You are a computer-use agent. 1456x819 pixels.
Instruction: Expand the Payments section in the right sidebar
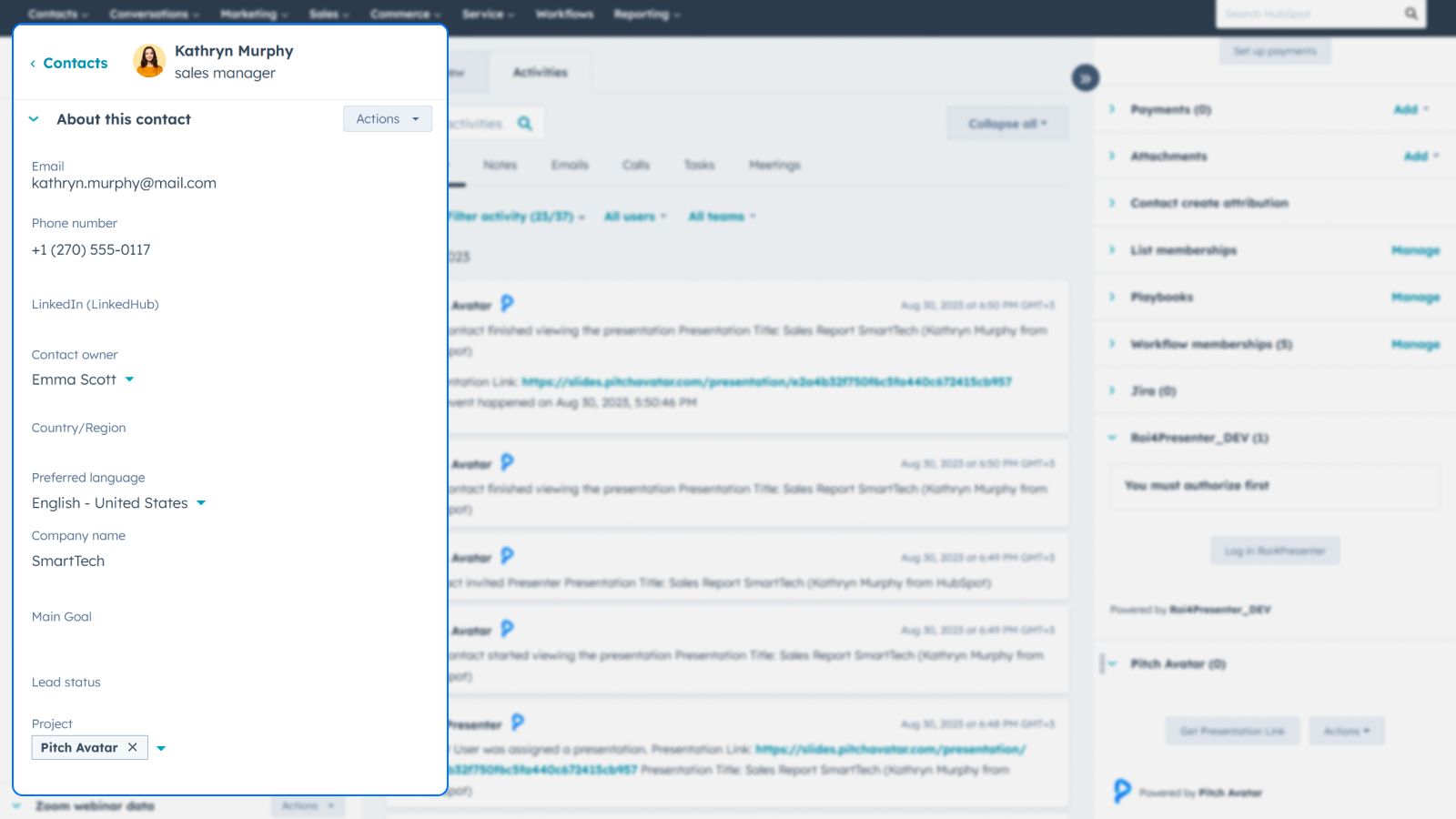click(x=1111, y=109)
